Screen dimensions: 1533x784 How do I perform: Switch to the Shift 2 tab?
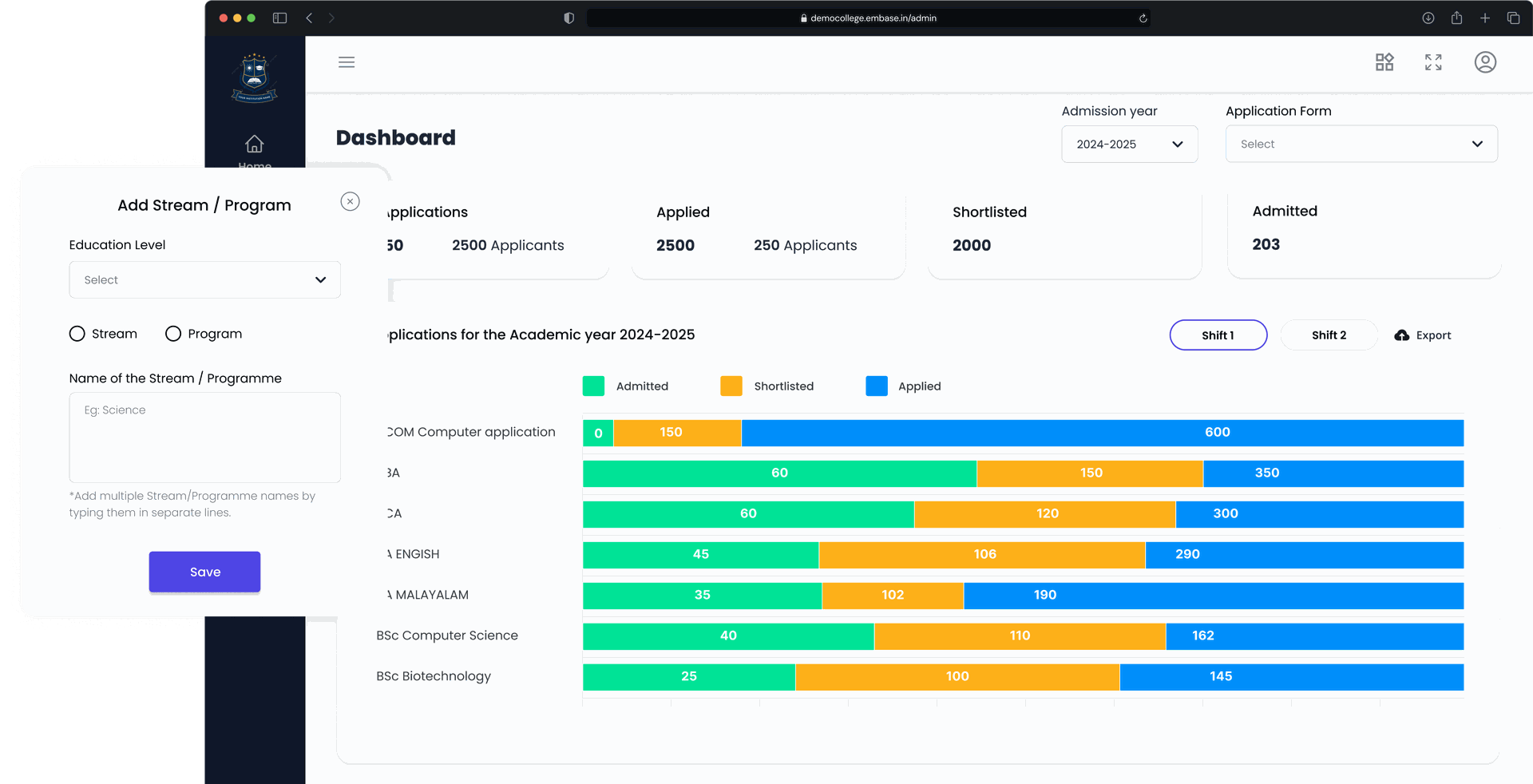point(1329,335)
